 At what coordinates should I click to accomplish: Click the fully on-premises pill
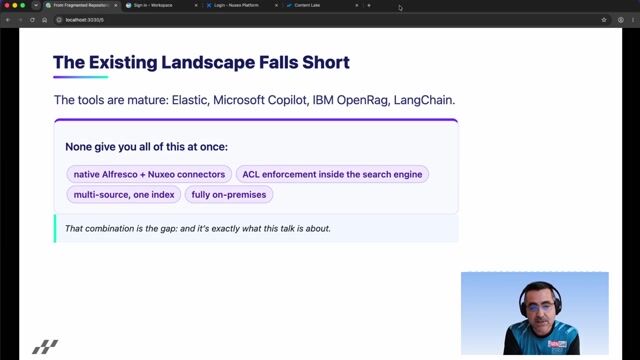pos(229,195)
